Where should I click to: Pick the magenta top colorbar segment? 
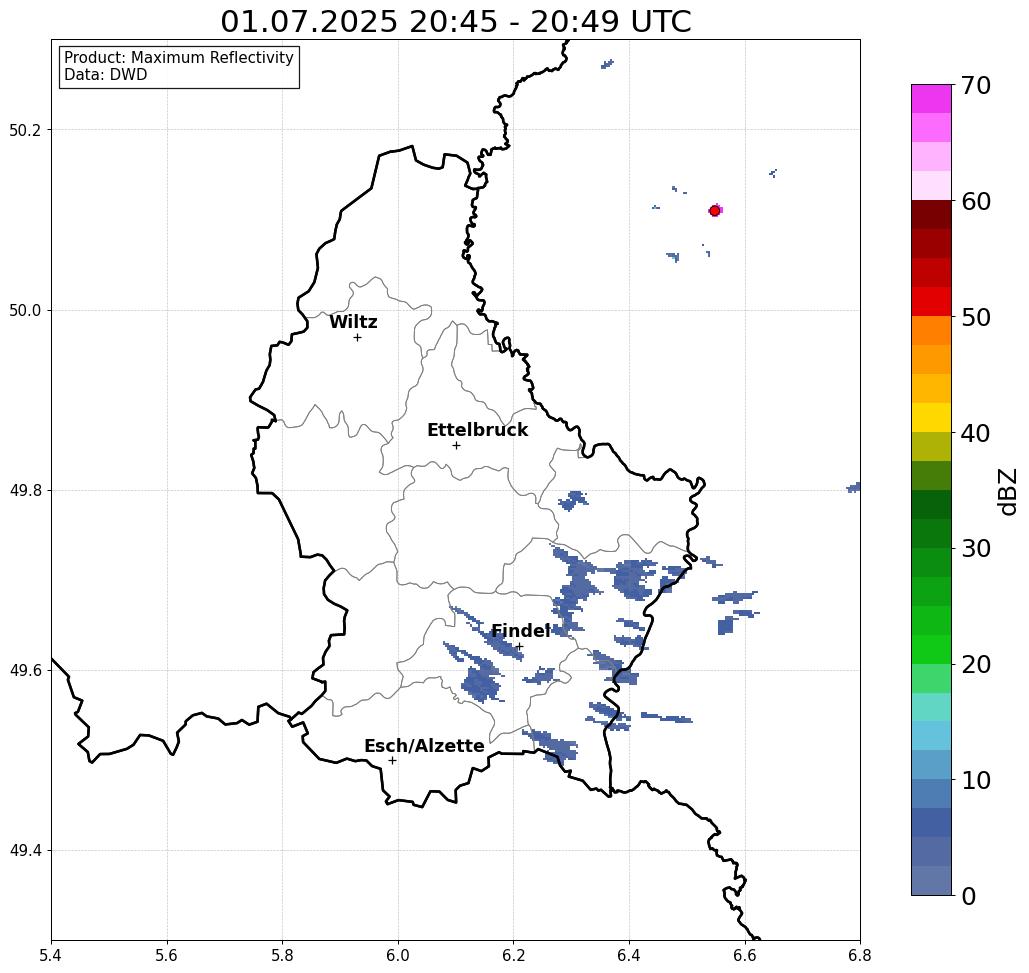point(931,99)
